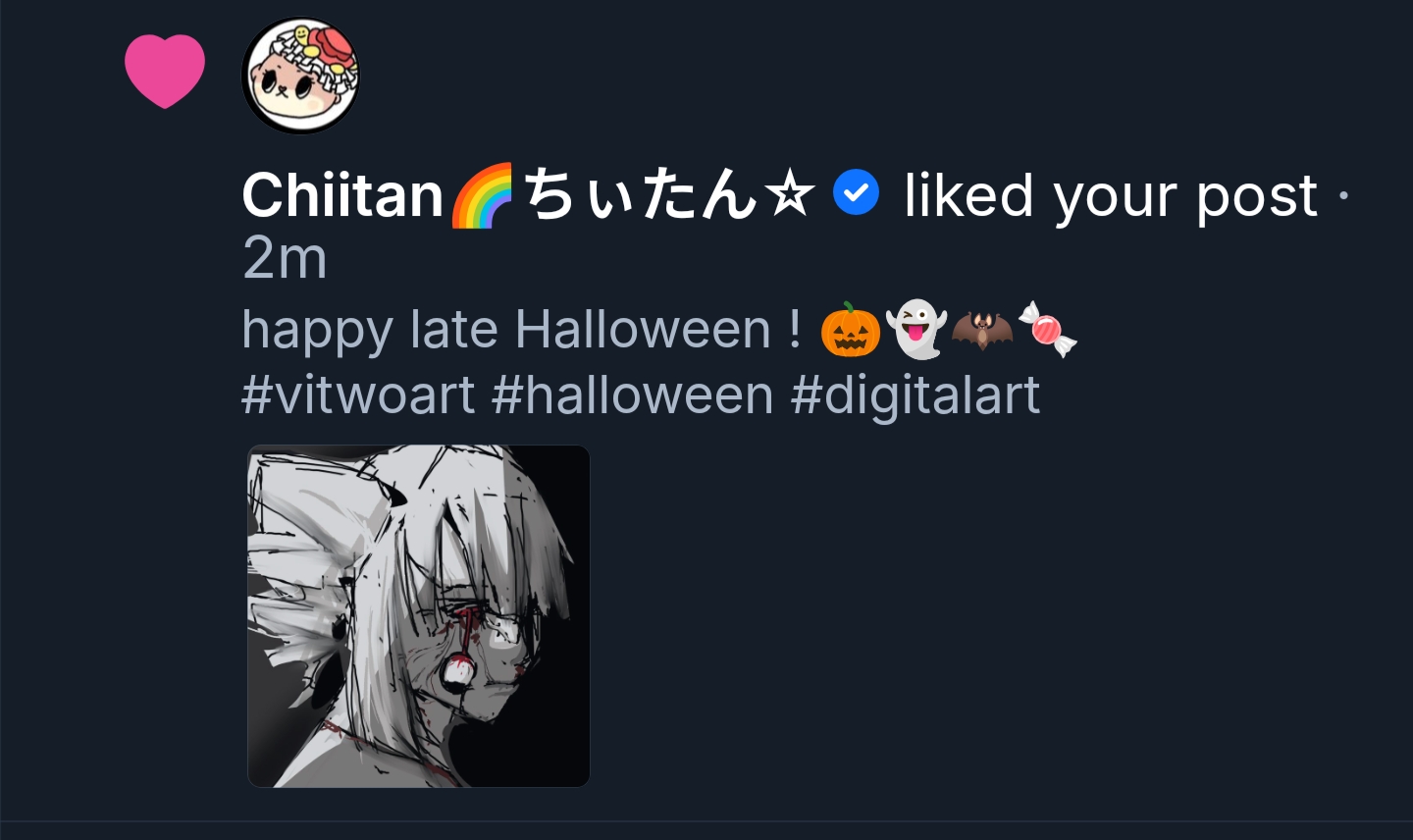Click the "liked your post" text
This screenshot has width=1413, height=840.
coord(1110,195)
